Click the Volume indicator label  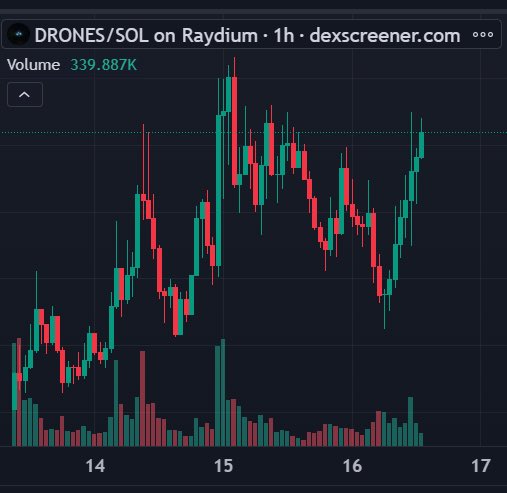point(33,65)
